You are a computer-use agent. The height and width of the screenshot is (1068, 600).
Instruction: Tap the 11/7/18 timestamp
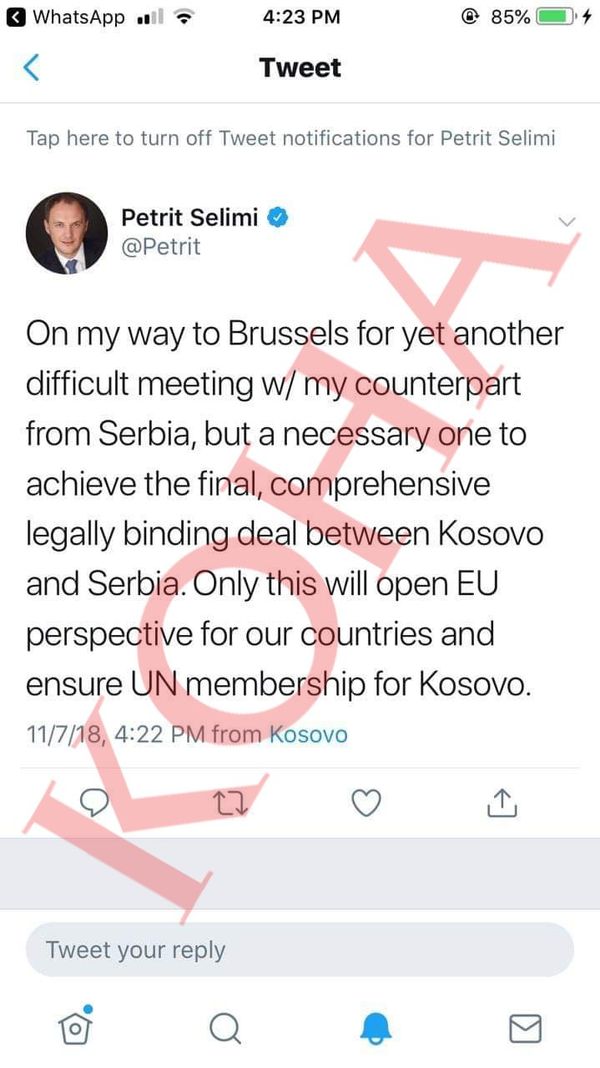(x=65, y=734)
